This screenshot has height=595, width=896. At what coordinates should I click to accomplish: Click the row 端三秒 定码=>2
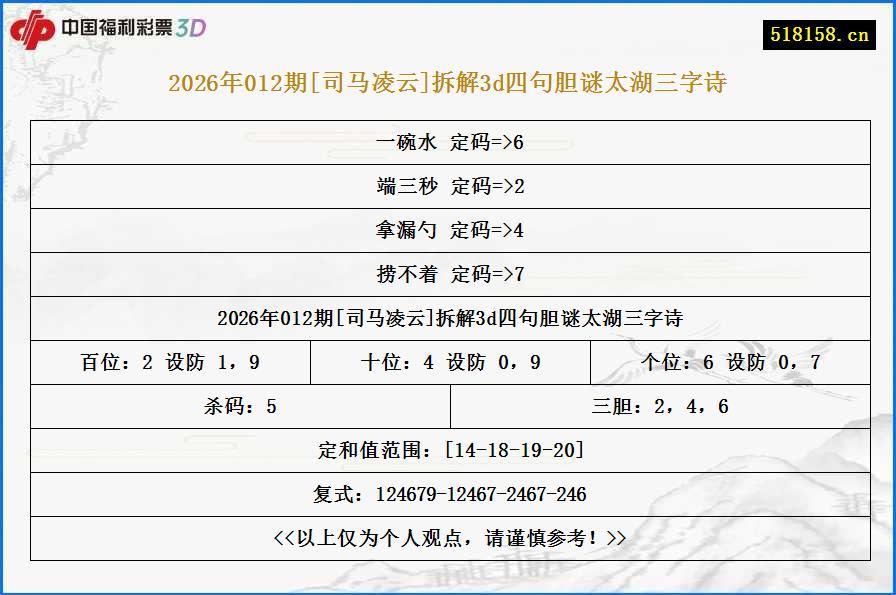tap(450, 186)
